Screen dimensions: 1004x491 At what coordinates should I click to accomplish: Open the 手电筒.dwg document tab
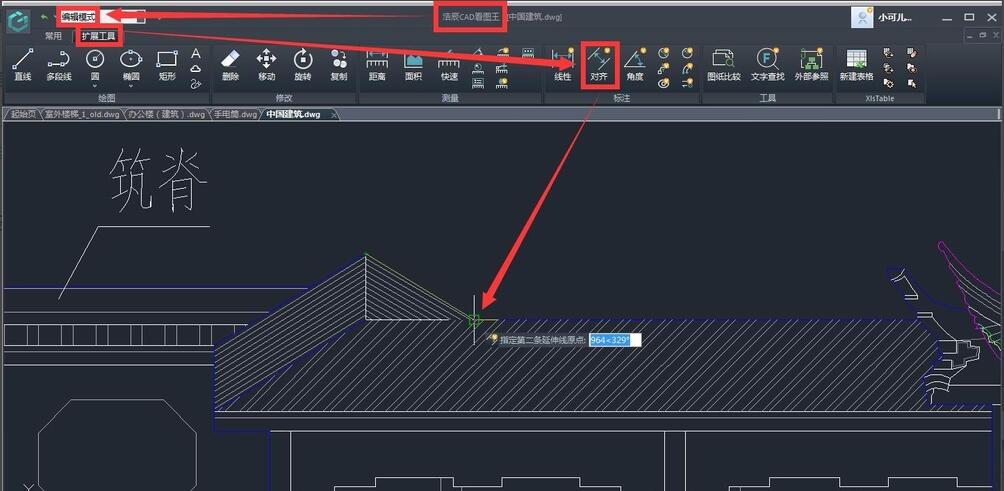235,115
